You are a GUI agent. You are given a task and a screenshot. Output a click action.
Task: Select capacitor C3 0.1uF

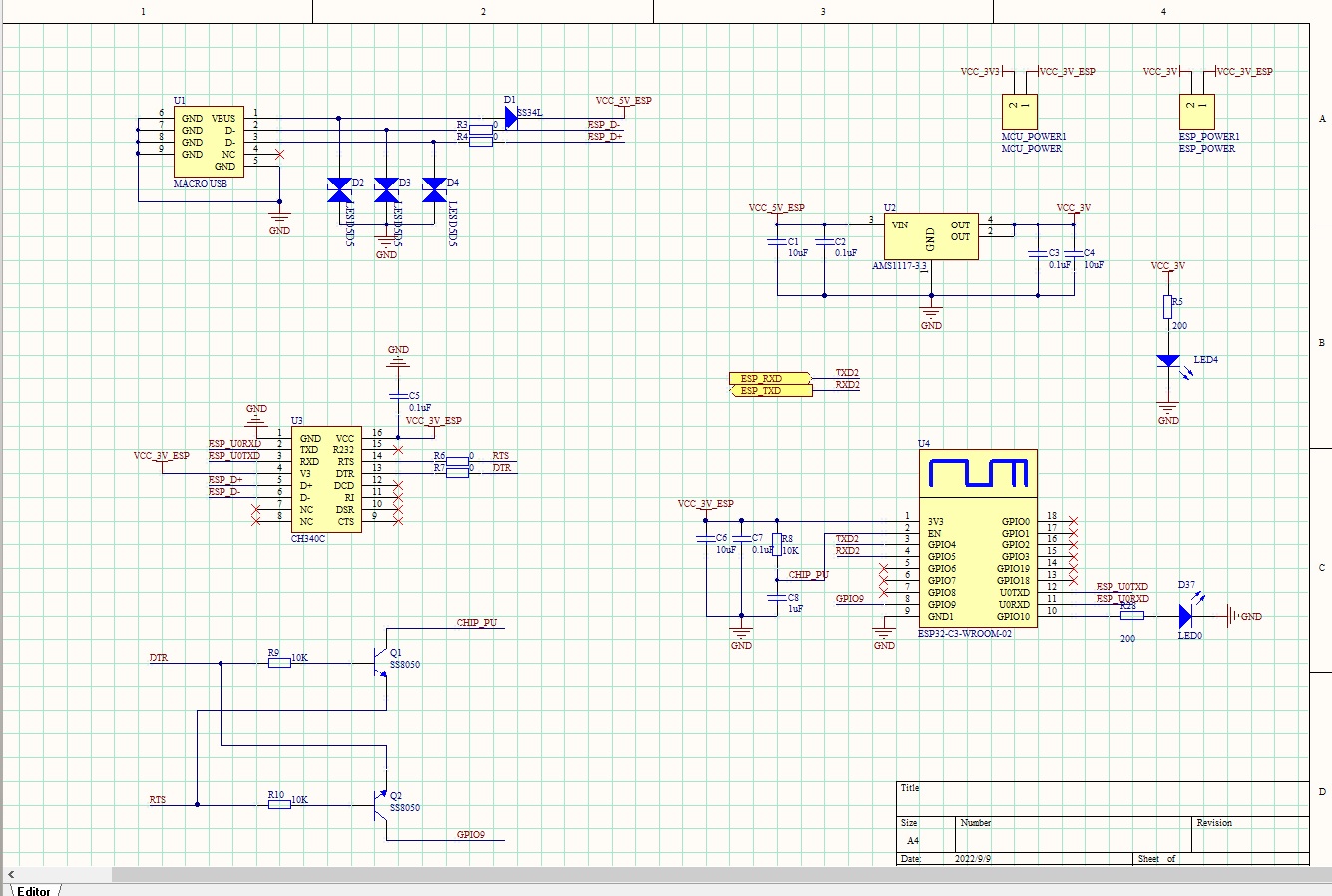click(1038, 255)
